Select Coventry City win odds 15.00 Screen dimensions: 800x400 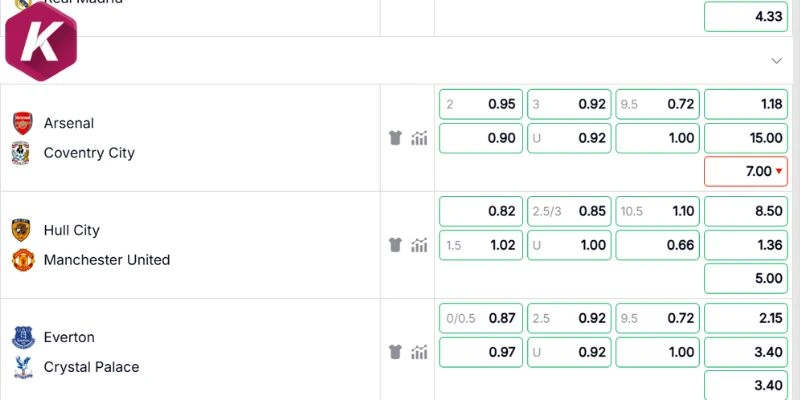pyautogui.click(x=746, y=138)
